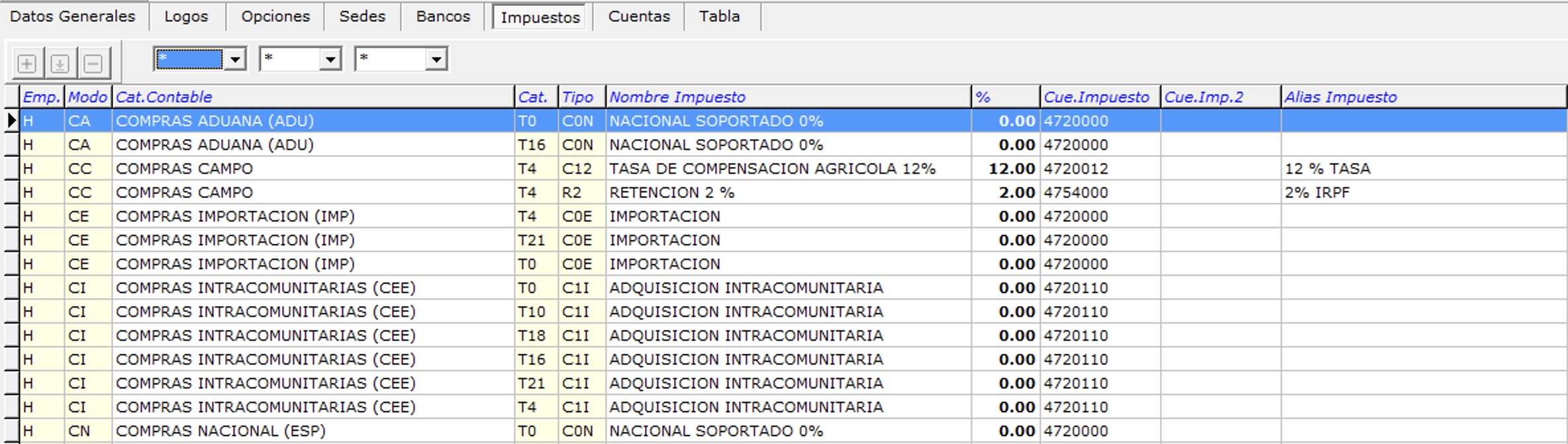Switch to the Sedes tab
Viewport: 1568px width, 444px height.
pos(362,17)
